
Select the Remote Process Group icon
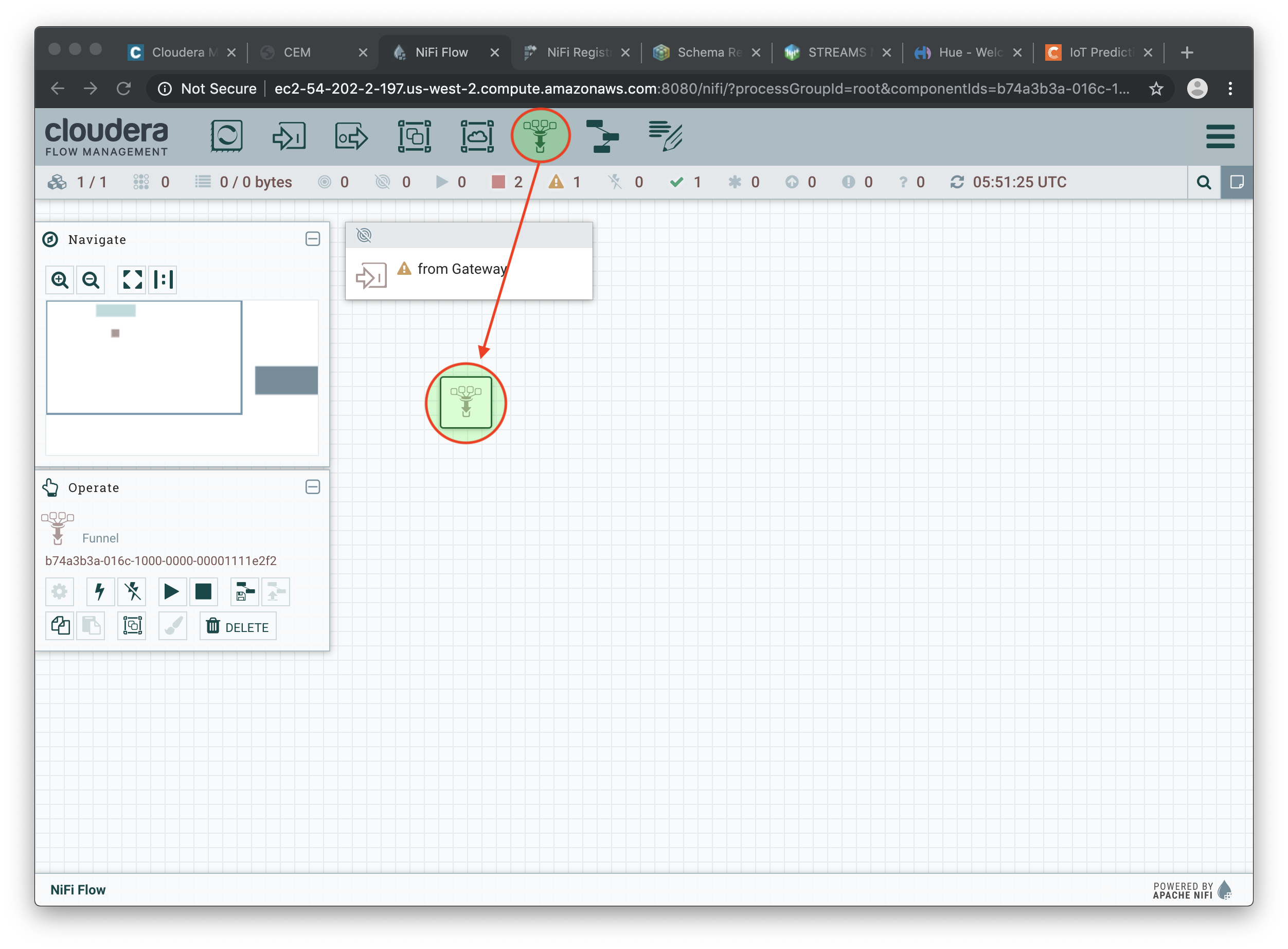477,136
